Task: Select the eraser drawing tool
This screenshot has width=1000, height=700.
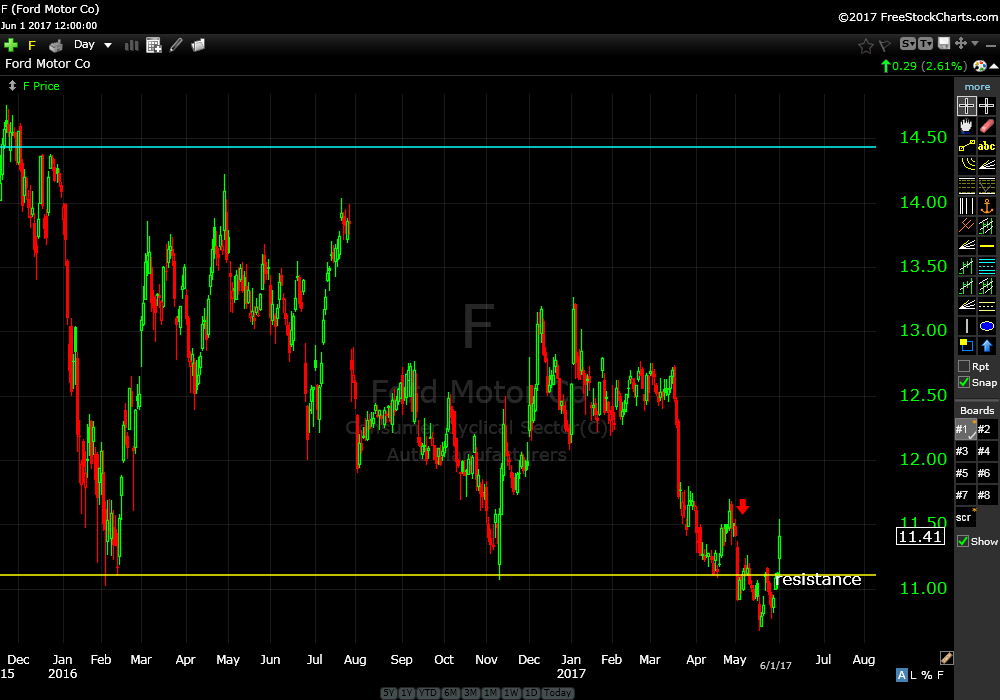Action: [987, 127]
